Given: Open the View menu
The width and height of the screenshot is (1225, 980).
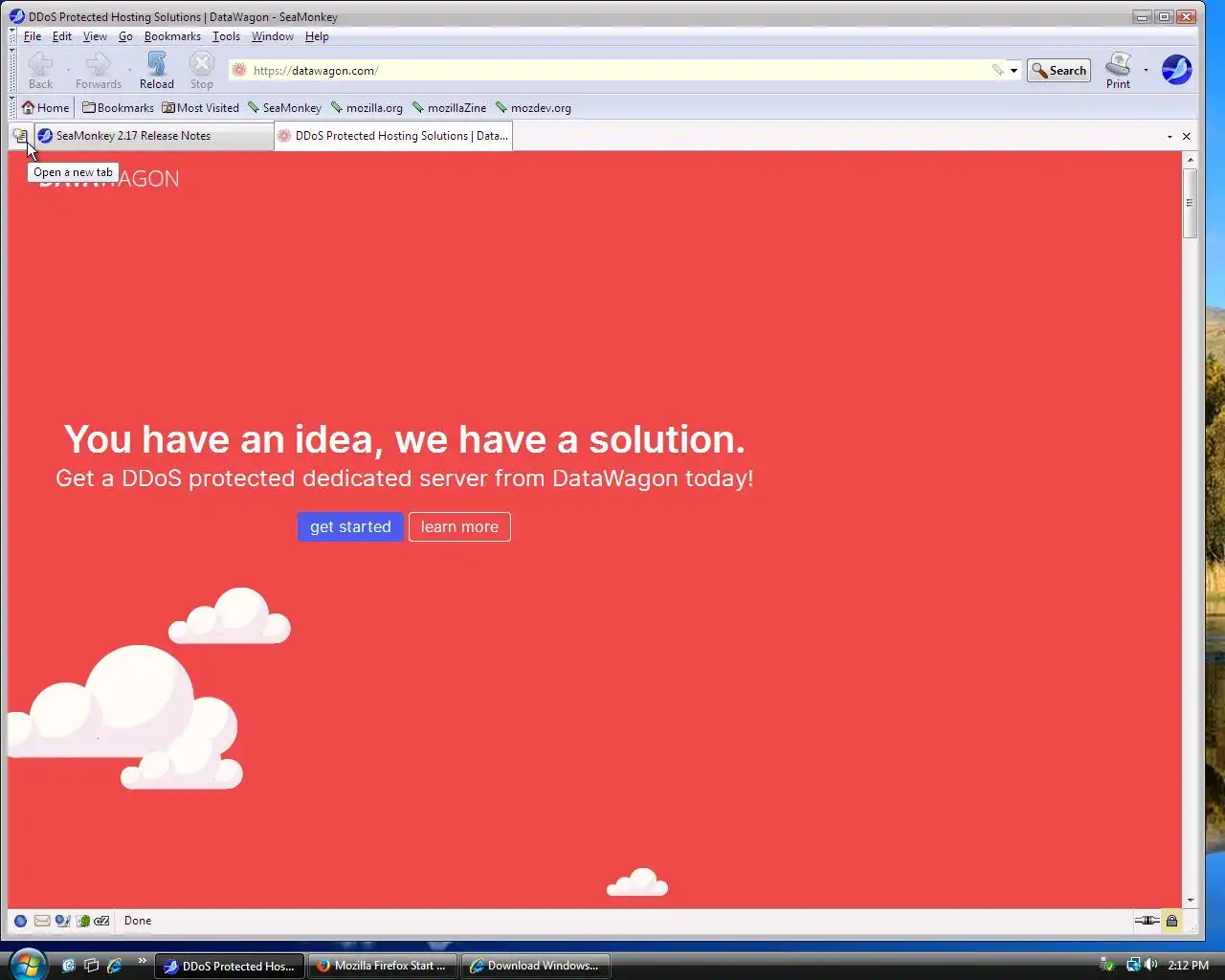Looking at the screenshot, I should (95, 36).
